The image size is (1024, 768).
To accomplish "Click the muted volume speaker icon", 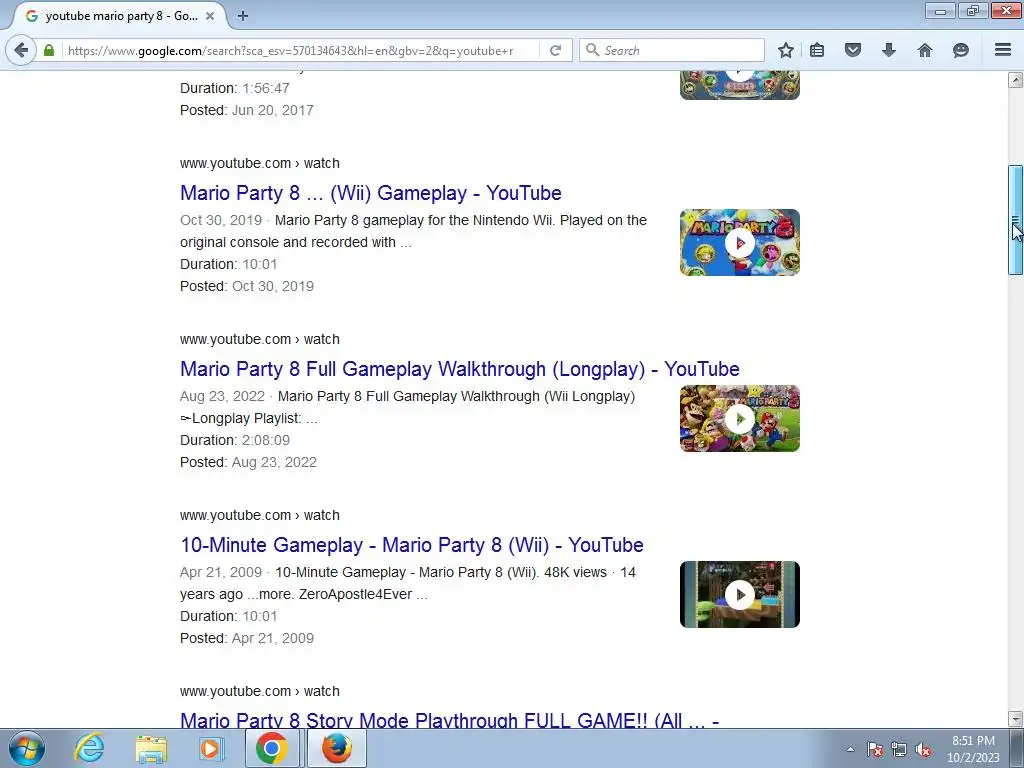I will (x=923, y=750).
